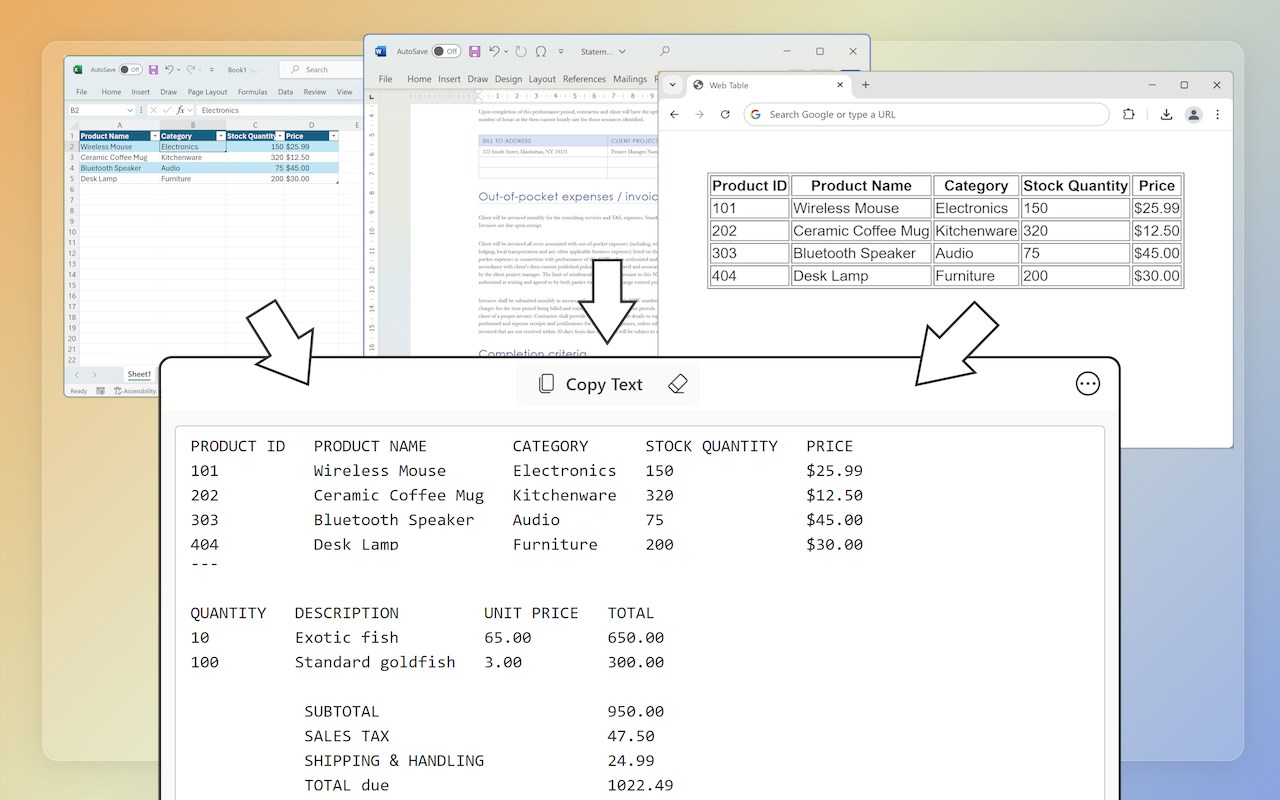Viewport: 1280px width, 800px height.
Task: Open the Product Name filter dropdown
Action: tap(154, 136)
